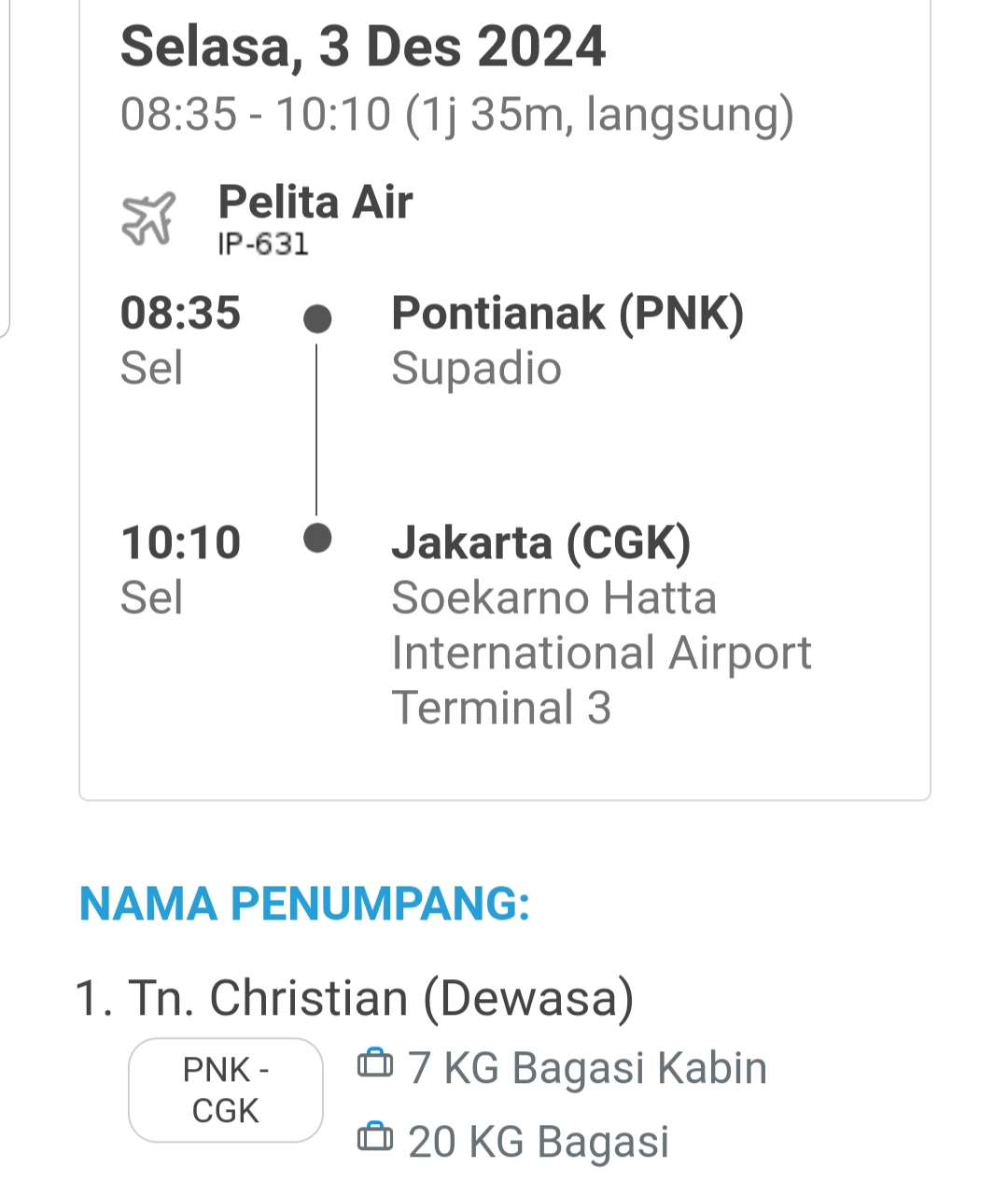Select the PNK - CGK route badge
The height and width of the screenshot is (1195, 1008).
pos(226,1090)
